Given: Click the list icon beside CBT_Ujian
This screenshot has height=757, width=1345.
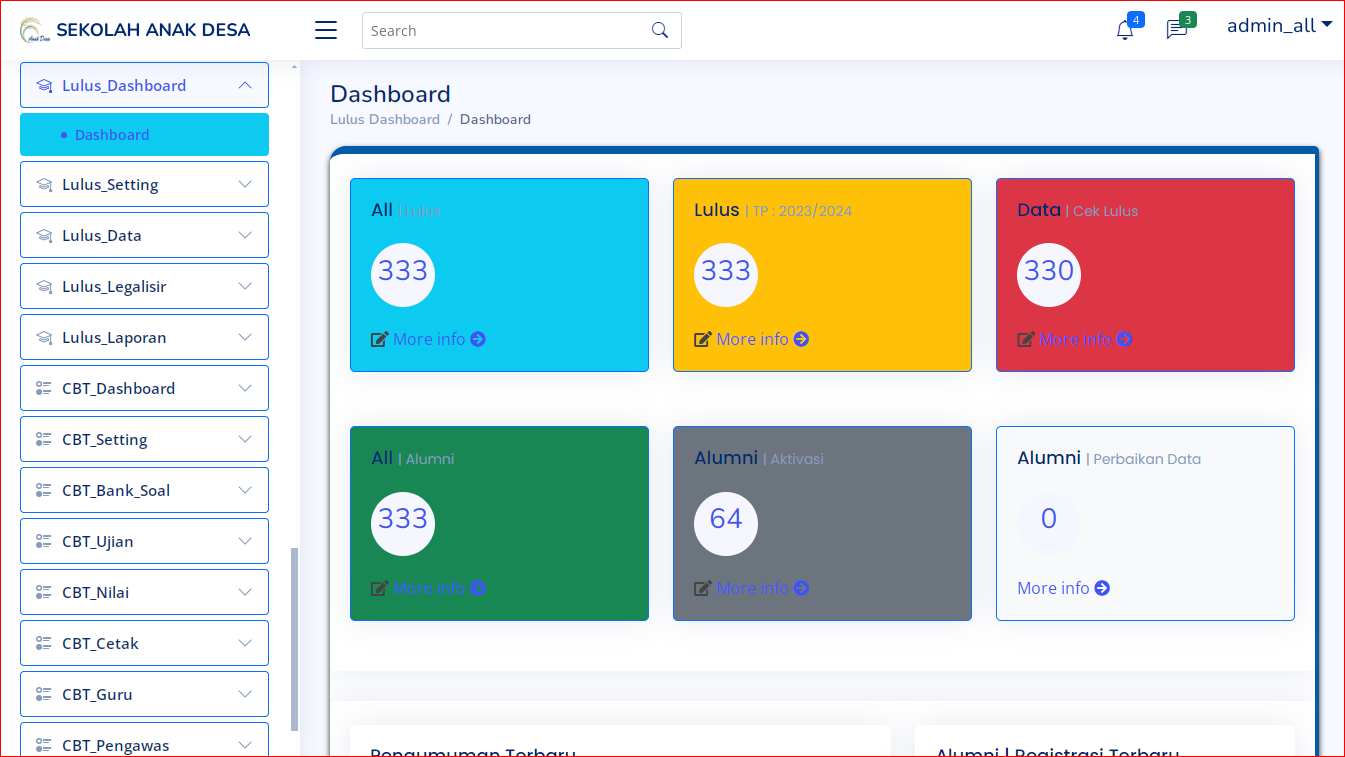Looking at the screenshot, I should pos(44,541).
